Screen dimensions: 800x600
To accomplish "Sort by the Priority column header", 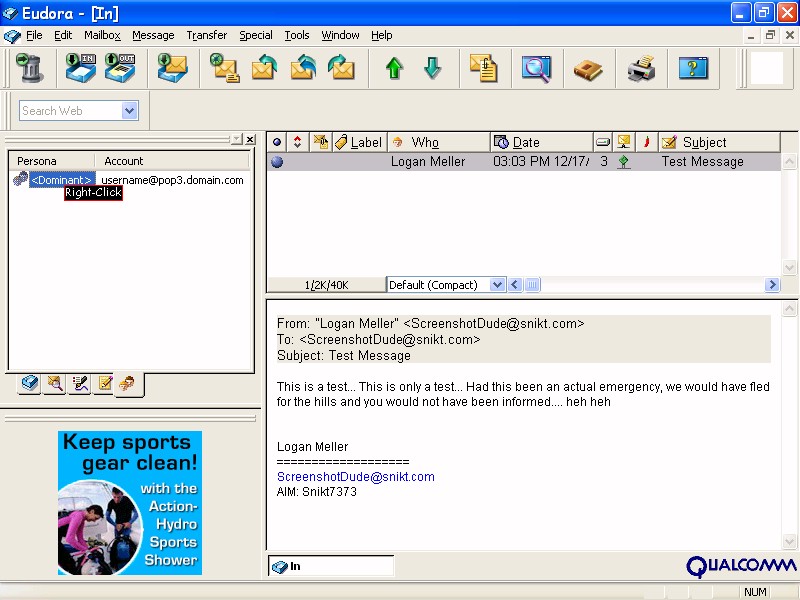I will tap(297, 142).
